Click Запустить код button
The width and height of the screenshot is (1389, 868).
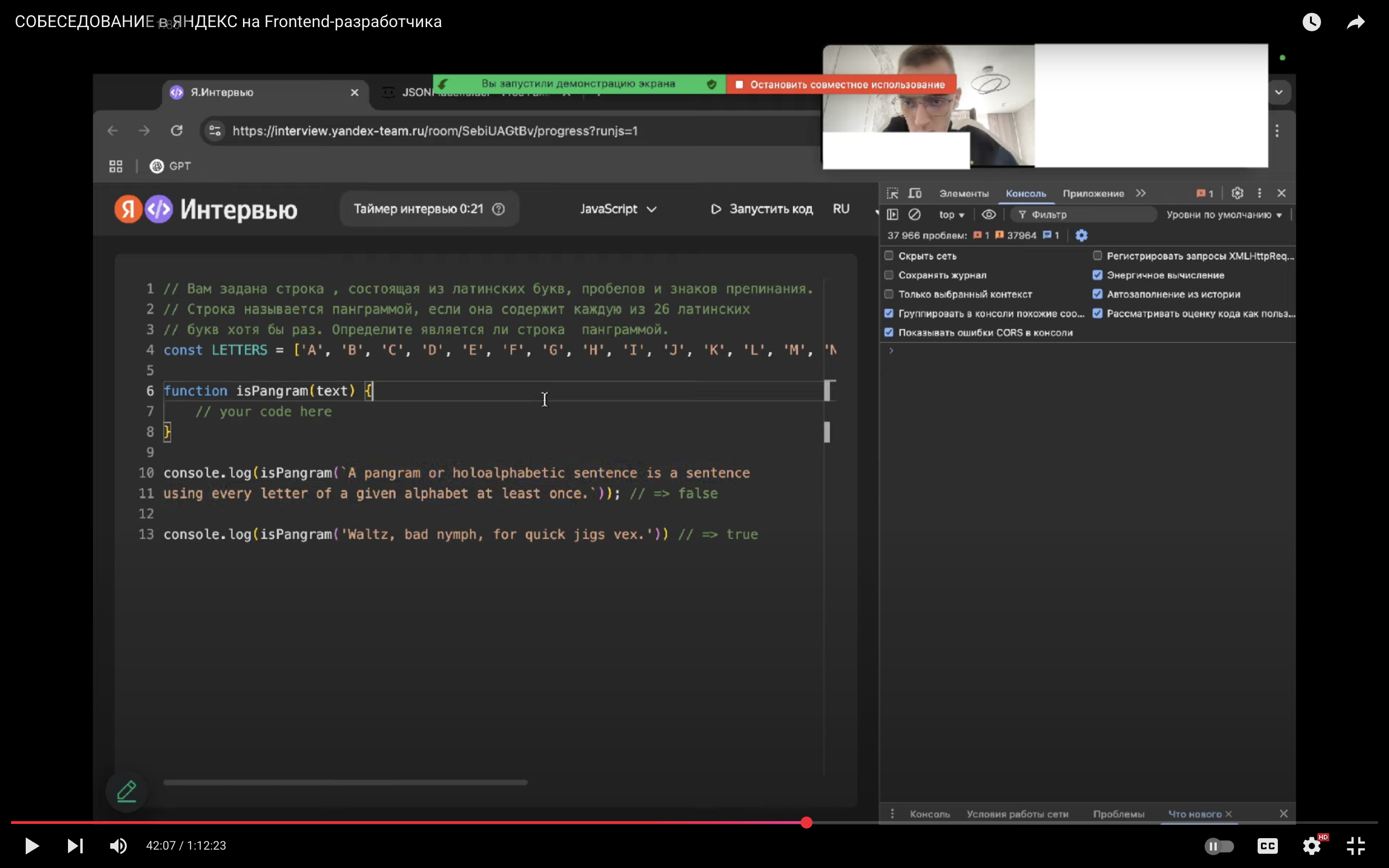point(762,209)
